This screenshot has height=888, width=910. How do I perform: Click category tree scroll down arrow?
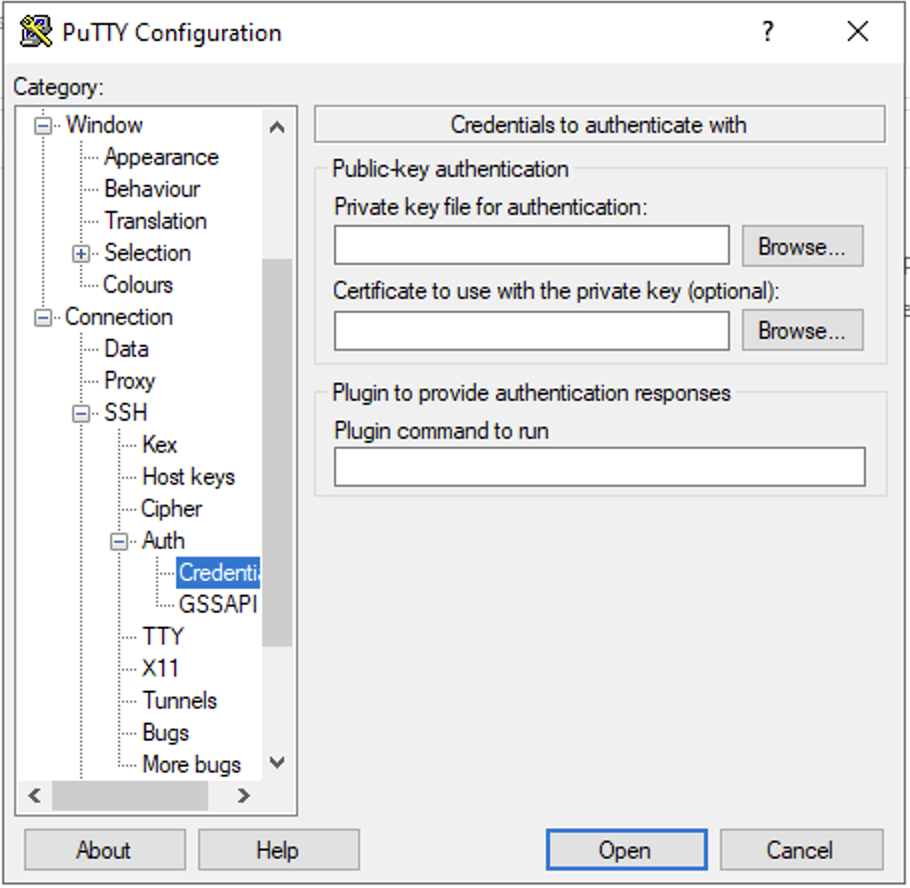(x=277, y=762)
